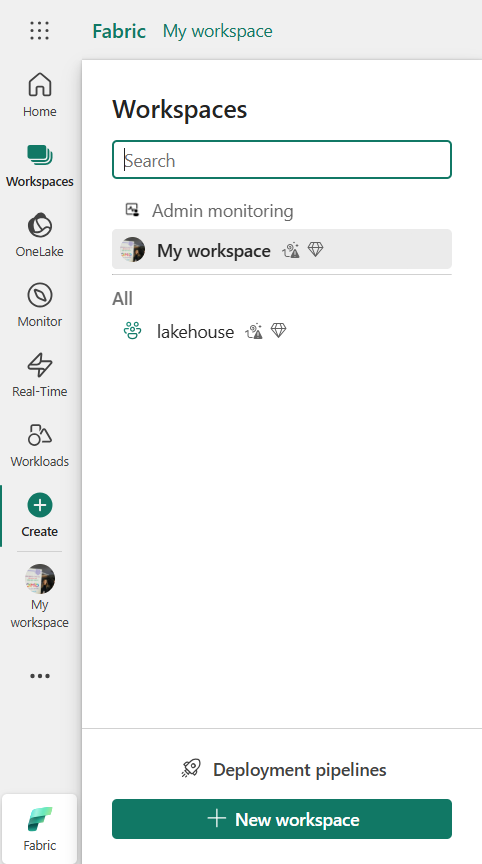Focus the workspace Search field
This screenshot has width=482, height=864.
coord(282,160)
